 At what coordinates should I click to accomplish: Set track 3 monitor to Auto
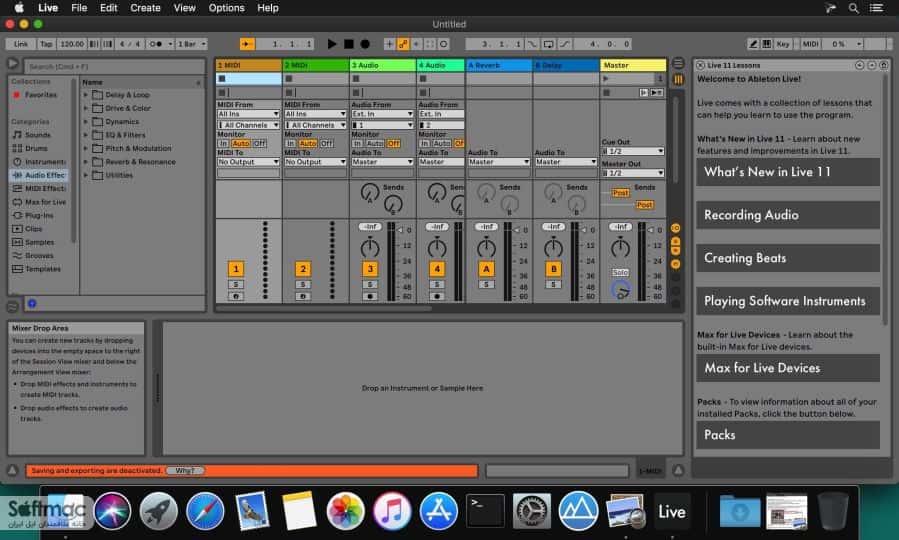[375, 143]
